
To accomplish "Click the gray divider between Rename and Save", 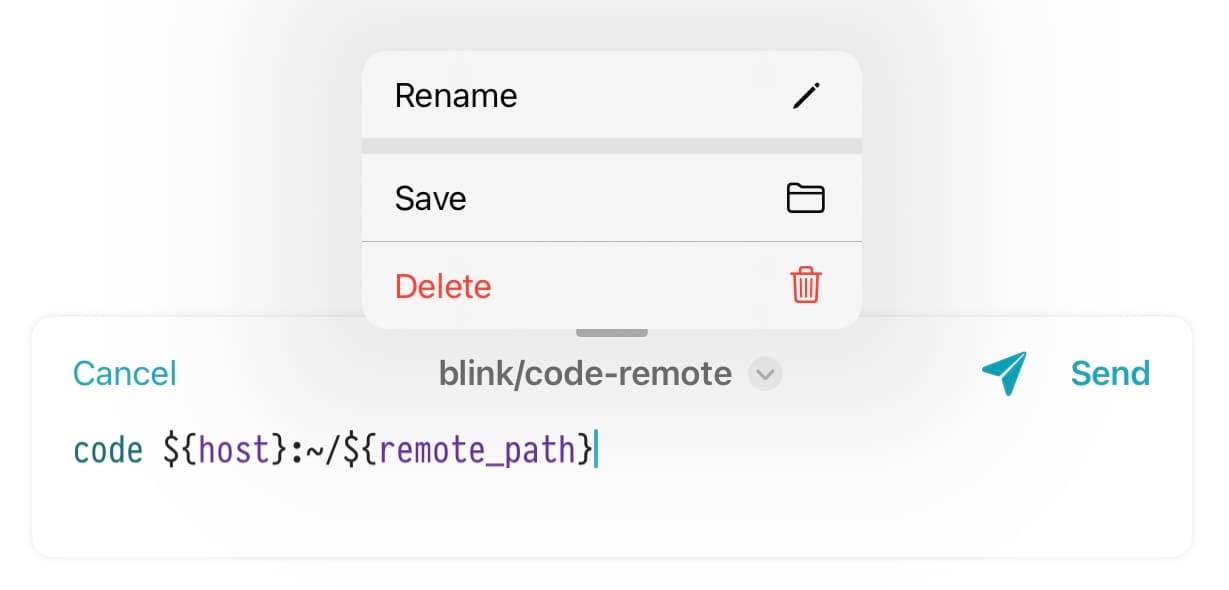I will coord(611,146).
